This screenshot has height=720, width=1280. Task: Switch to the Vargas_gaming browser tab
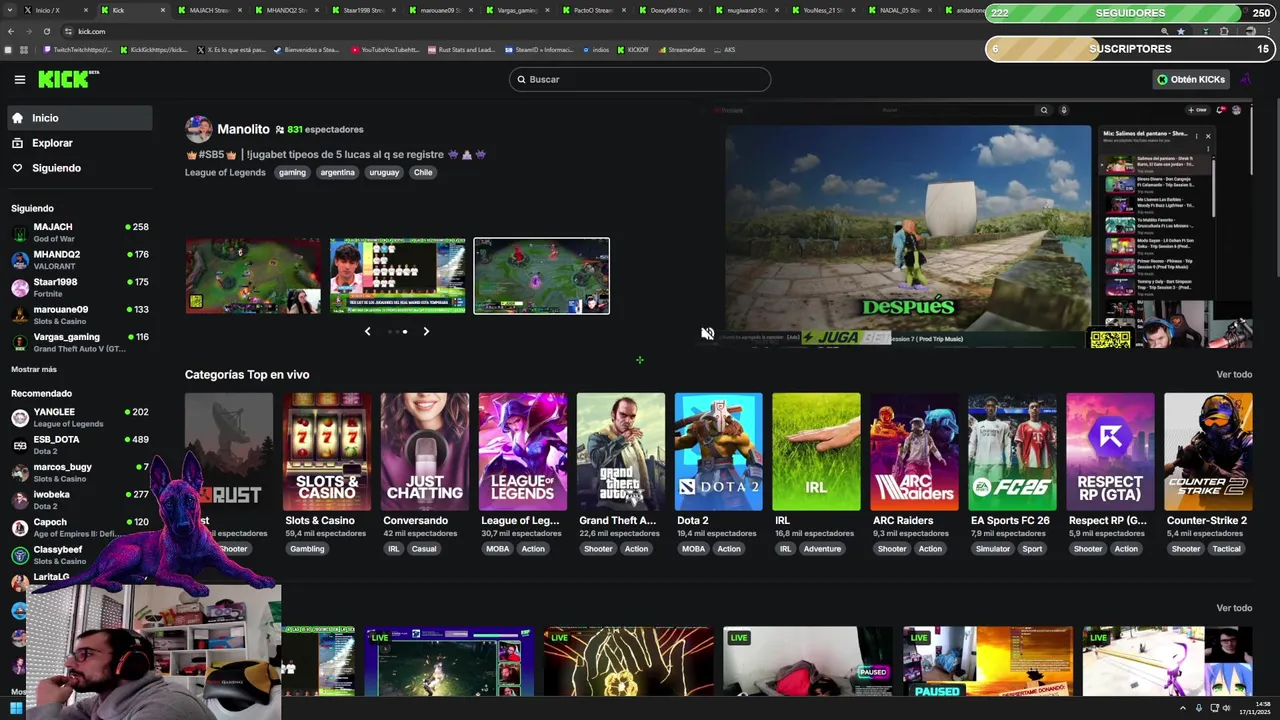[519, 10]
